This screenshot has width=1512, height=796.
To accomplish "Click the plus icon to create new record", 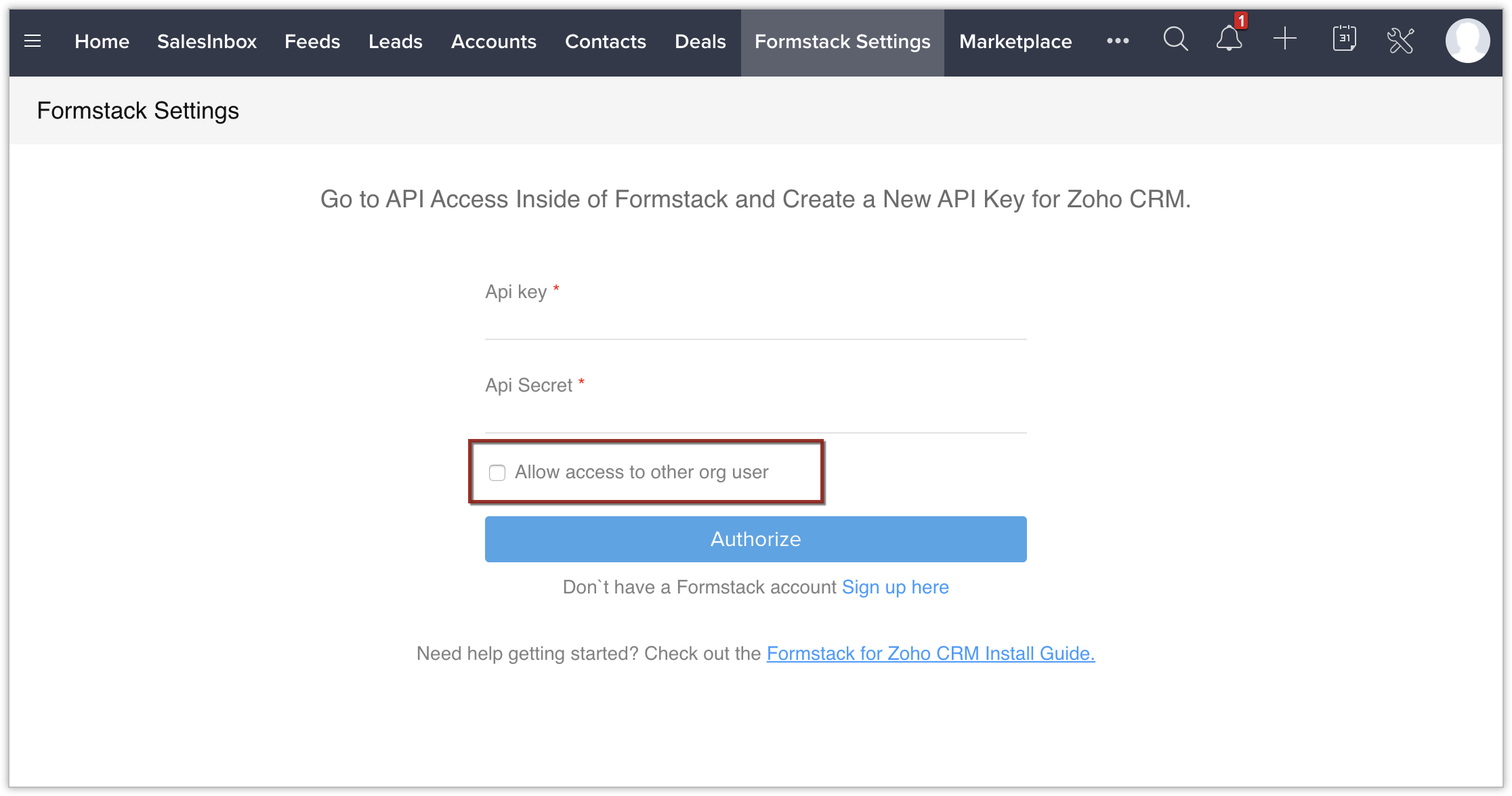I will point(1284,39).
